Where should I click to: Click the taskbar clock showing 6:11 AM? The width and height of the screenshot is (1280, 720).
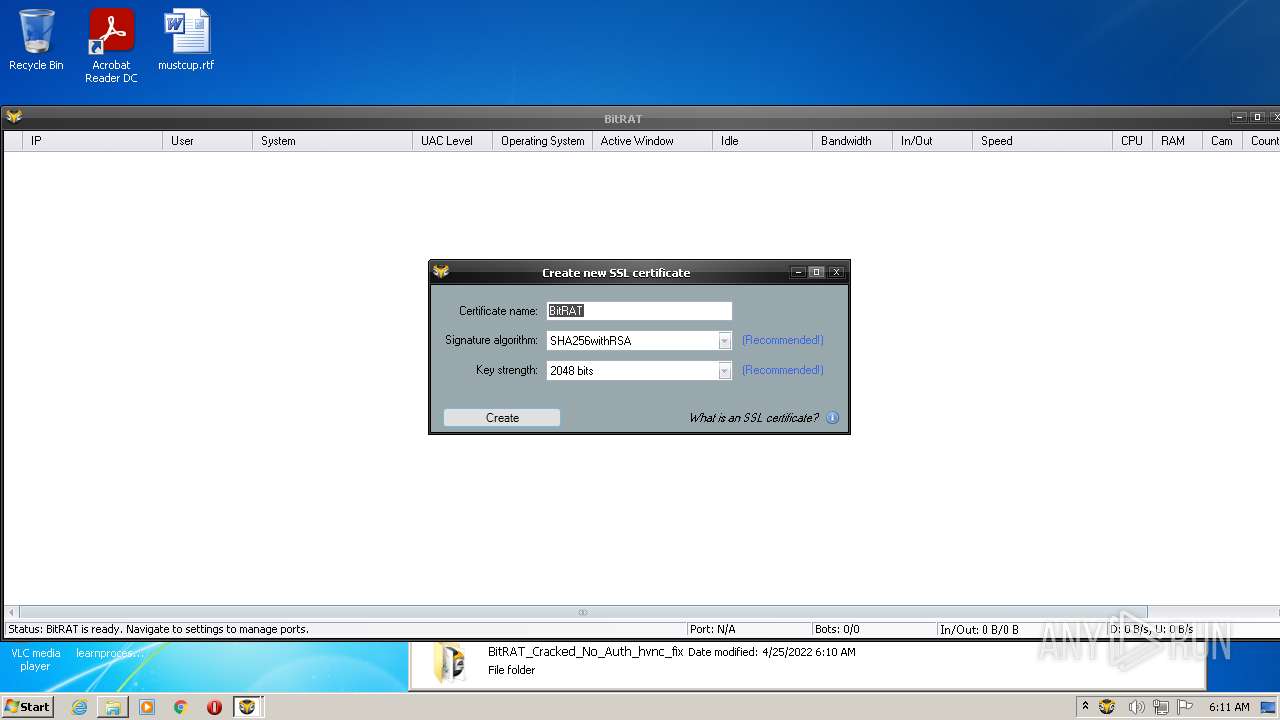point(1229,707)
